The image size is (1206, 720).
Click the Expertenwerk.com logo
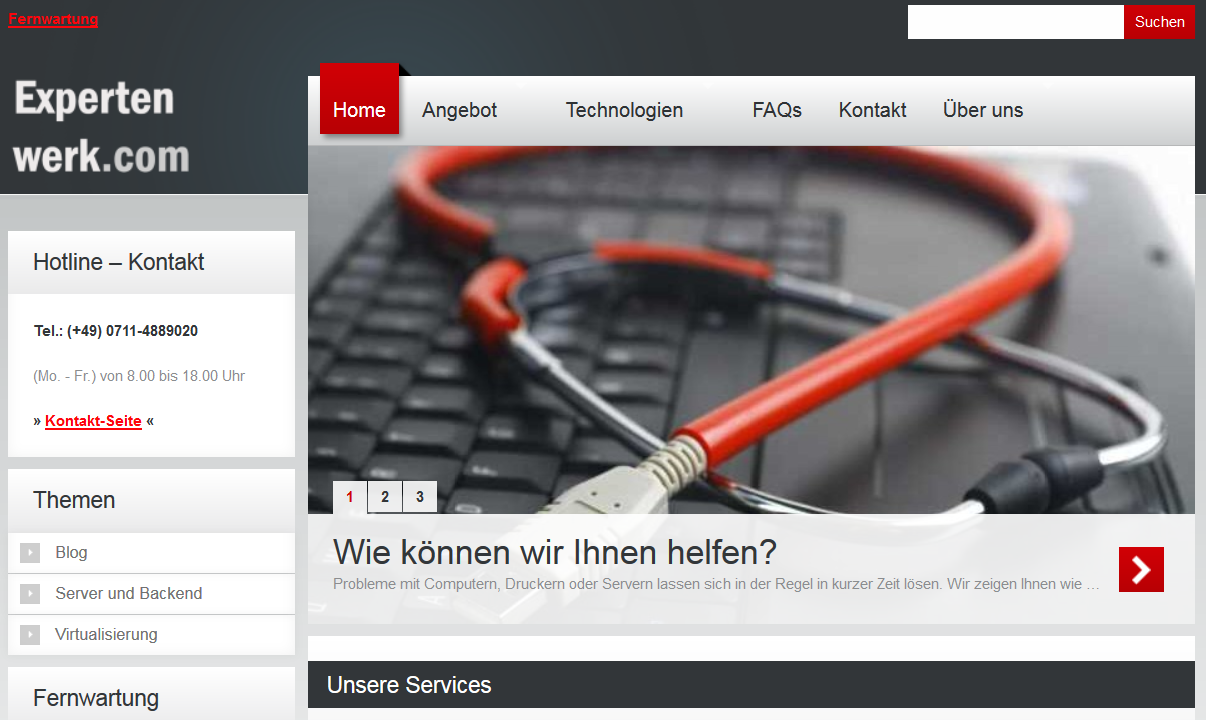click(101, 127)
